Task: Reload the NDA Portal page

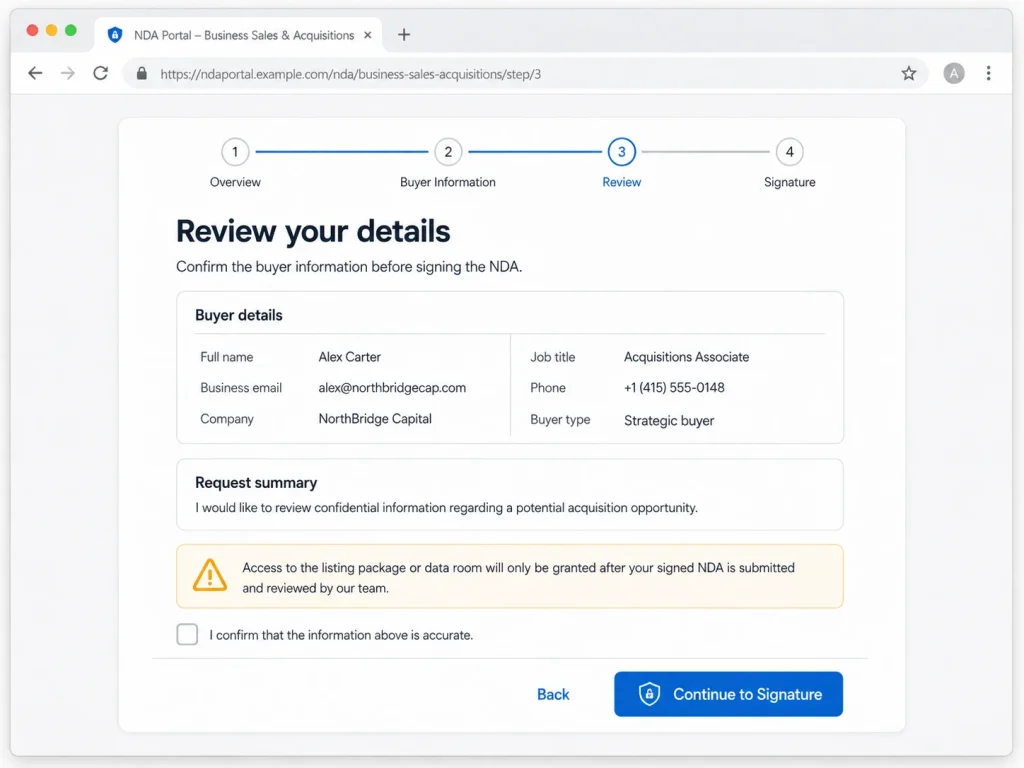Action: [101, 73]
